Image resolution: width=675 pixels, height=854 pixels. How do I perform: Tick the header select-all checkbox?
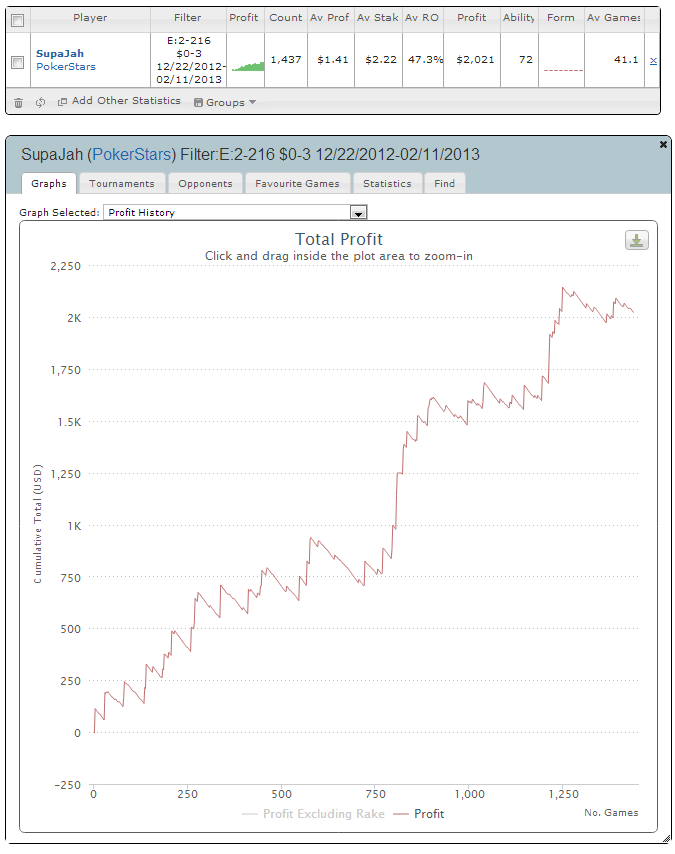click(x=18, y=20)
